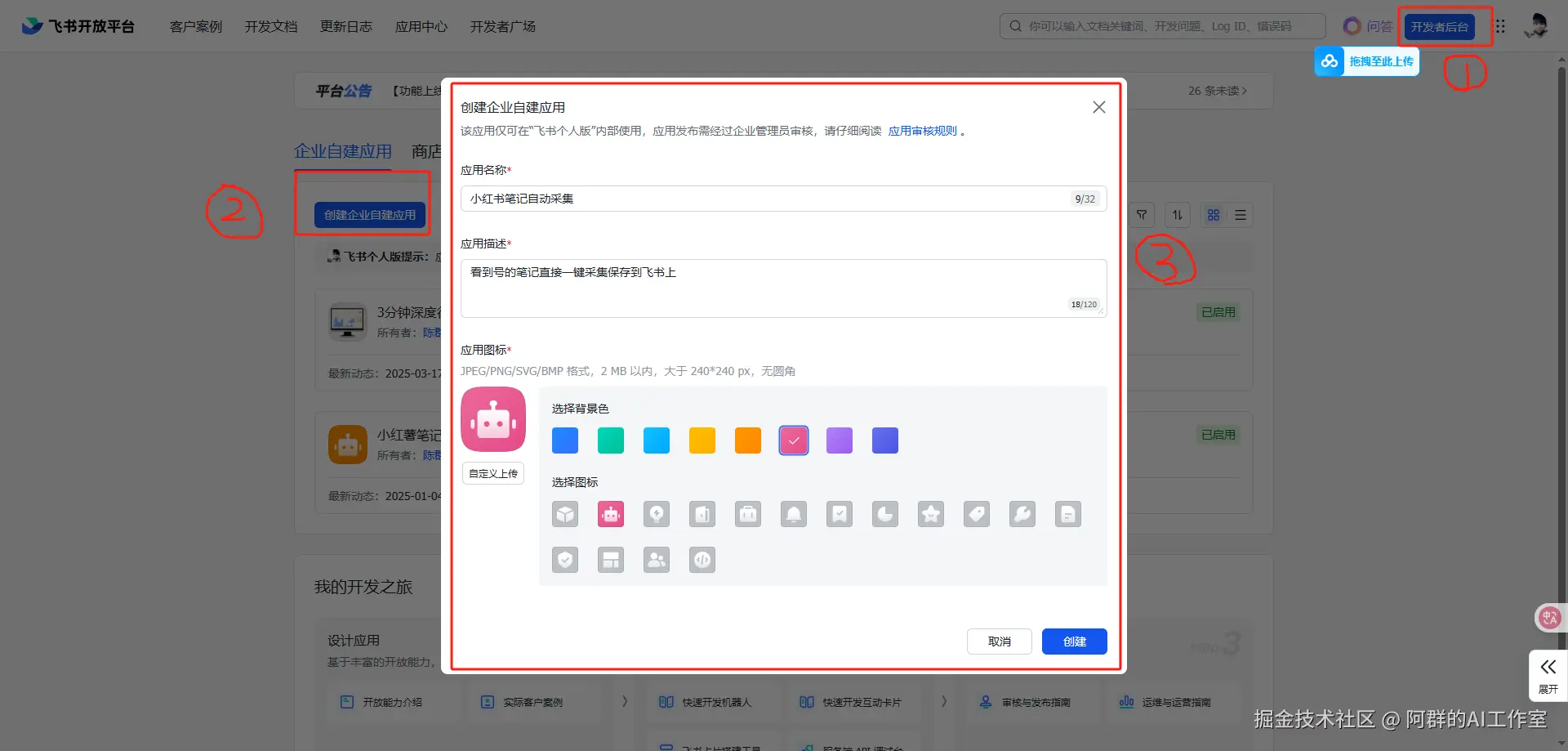Click the 自定义上传 button
This screenshot has height=751, width=1568.
pos(493,473)
